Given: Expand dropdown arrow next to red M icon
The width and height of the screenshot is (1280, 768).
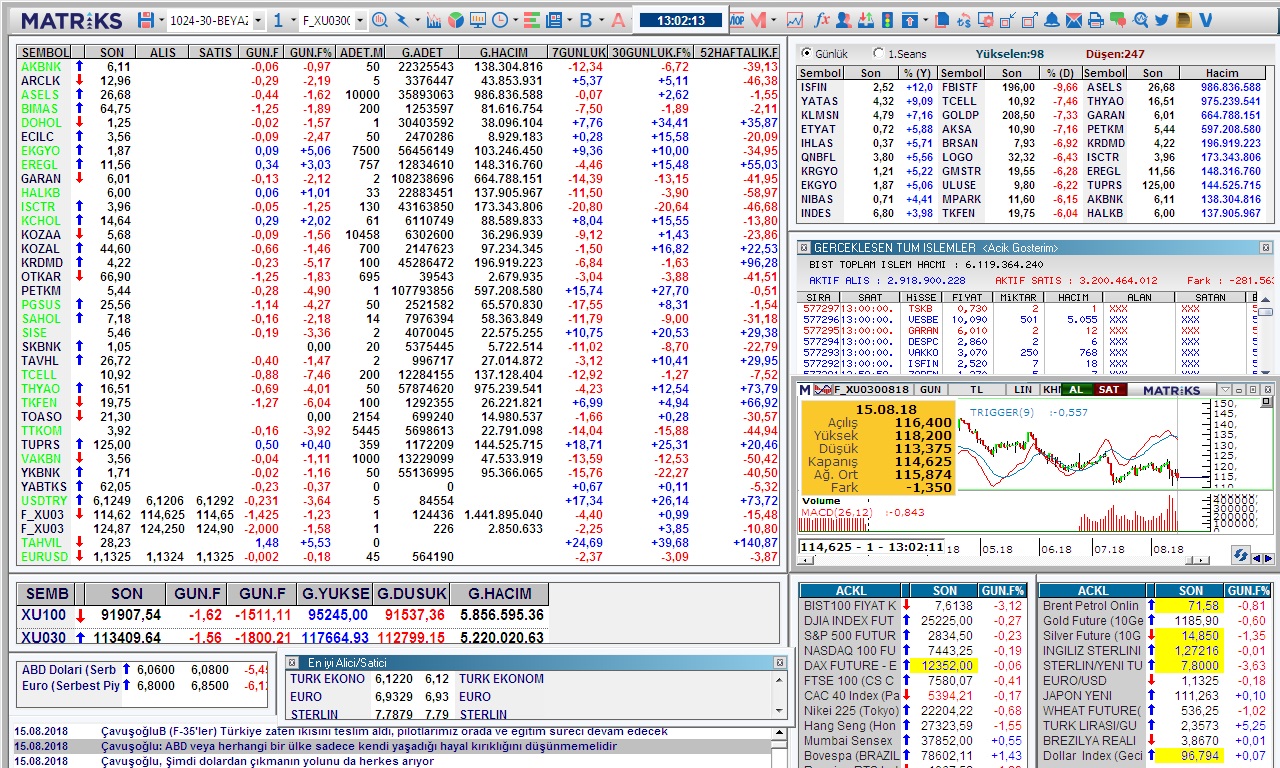Looking at the screenshot, I should pos(776,20).
